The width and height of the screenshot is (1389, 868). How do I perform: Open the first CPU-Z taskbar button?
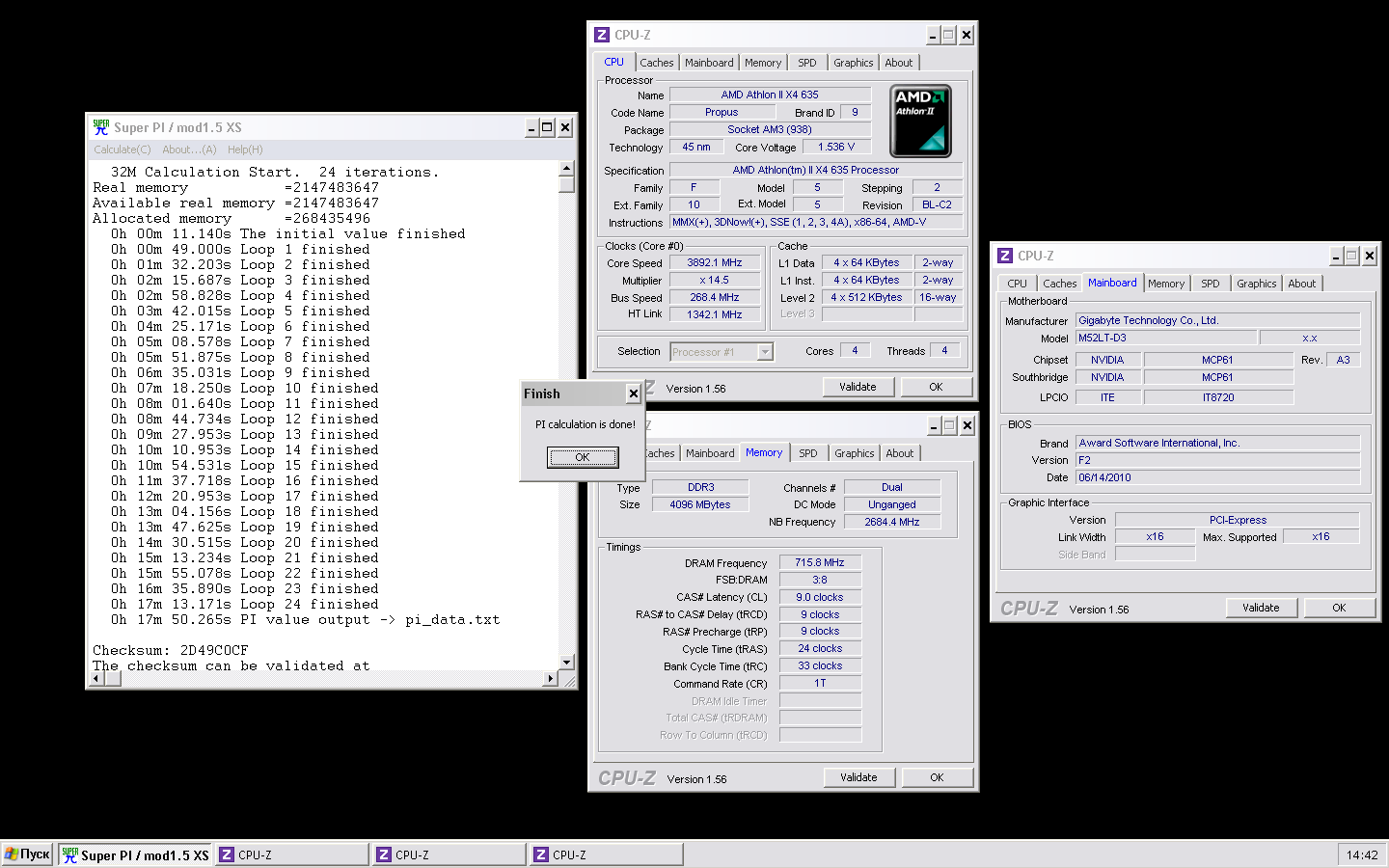[x=291, y=854]
